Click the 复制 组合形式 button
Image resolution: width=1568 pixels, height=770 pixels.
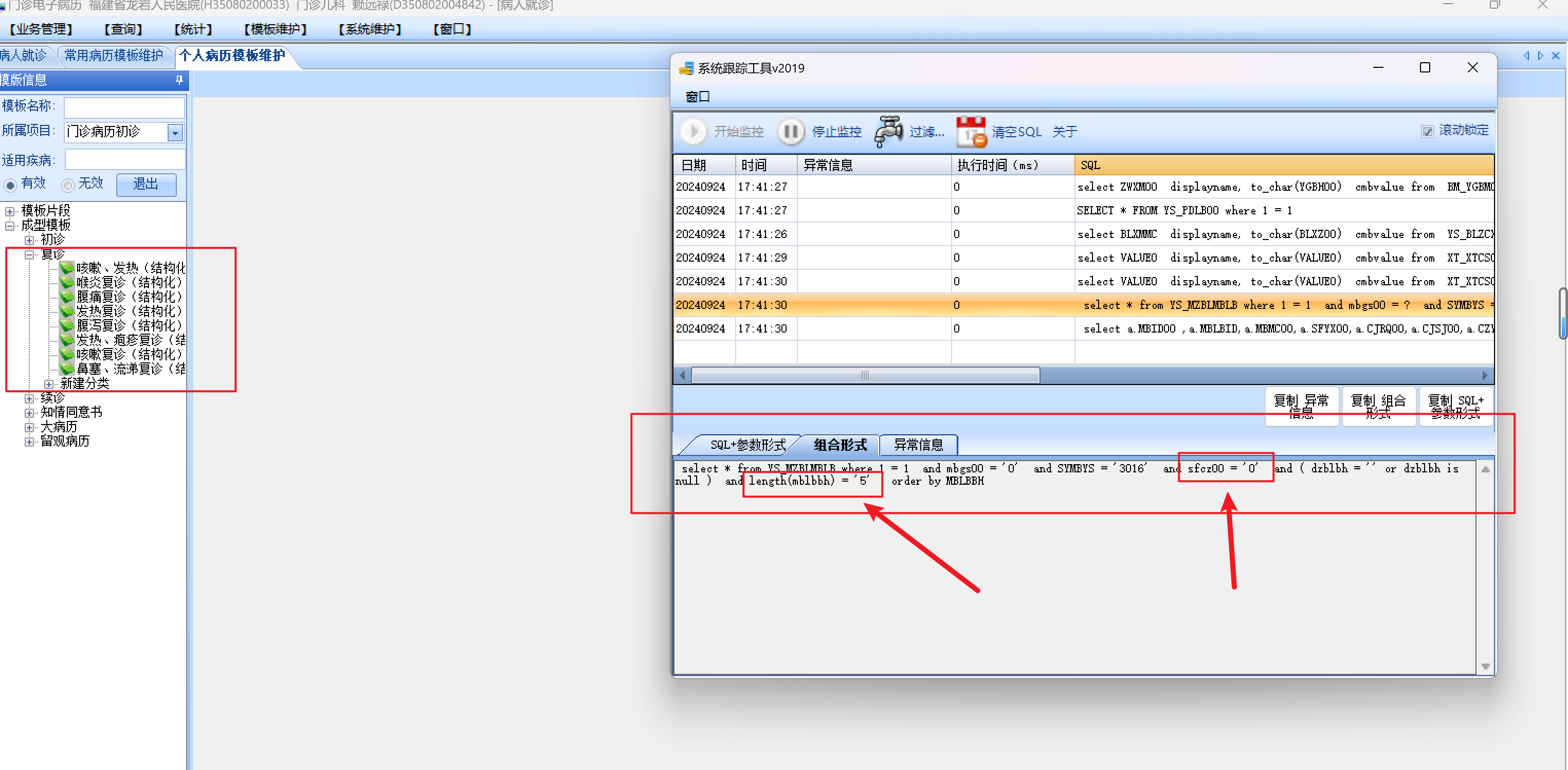(1378, 406)
